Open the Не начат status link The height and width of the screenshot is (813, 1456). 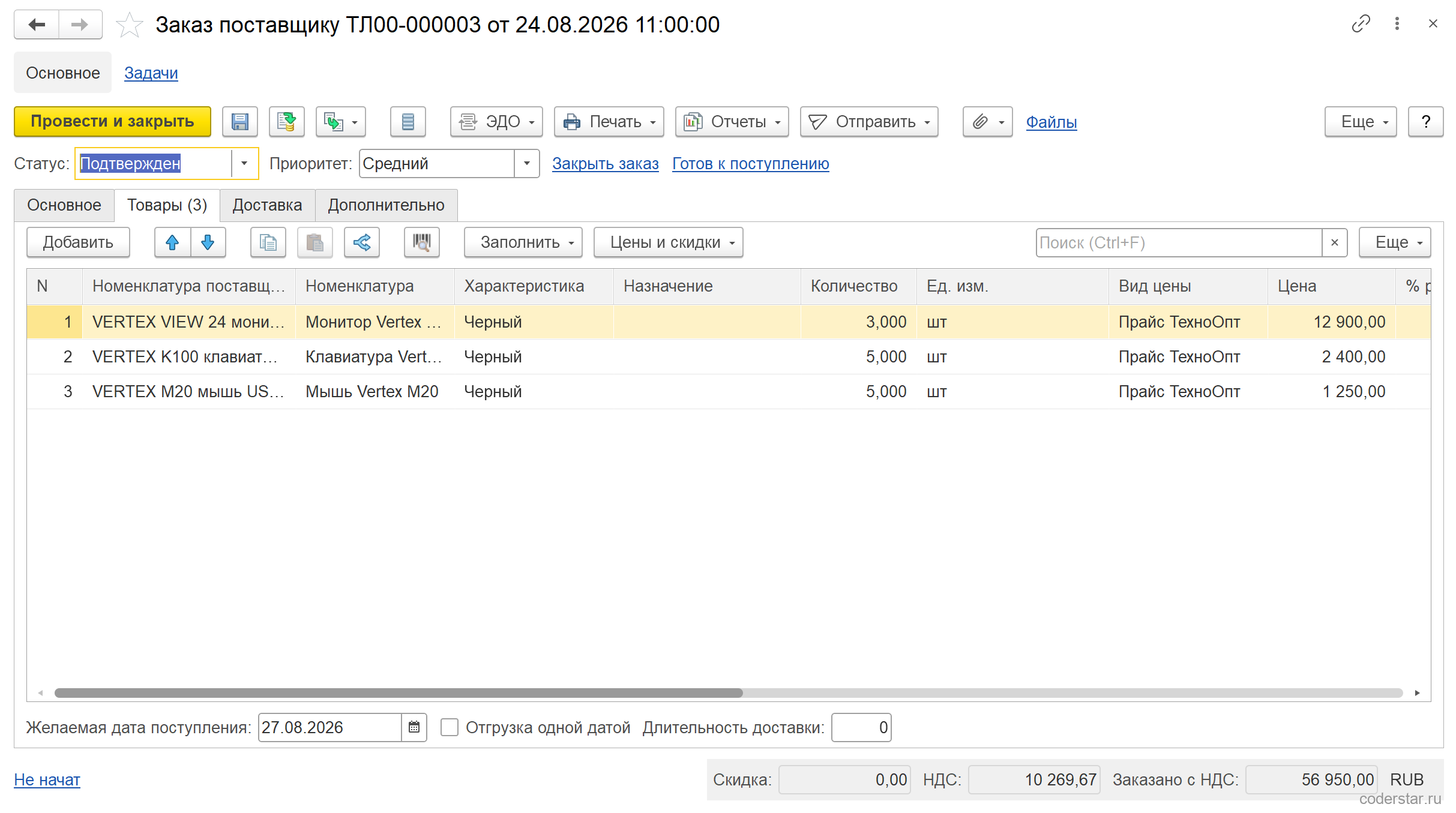[x=47, y=779]
